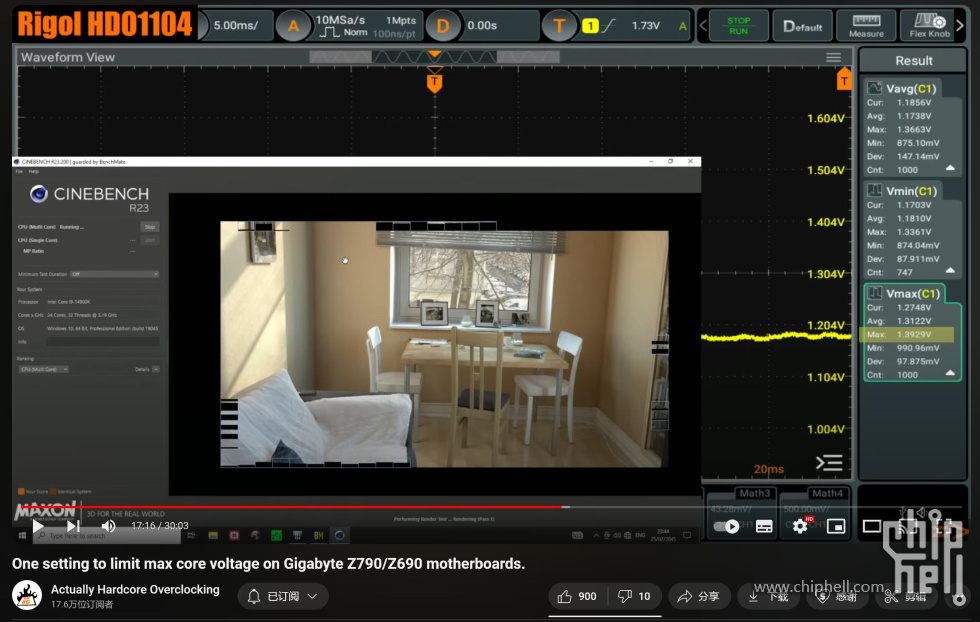This screenshot has height=622, width=980.
Task: Open the Flex Knob settings
Action: tap(929, 26)
